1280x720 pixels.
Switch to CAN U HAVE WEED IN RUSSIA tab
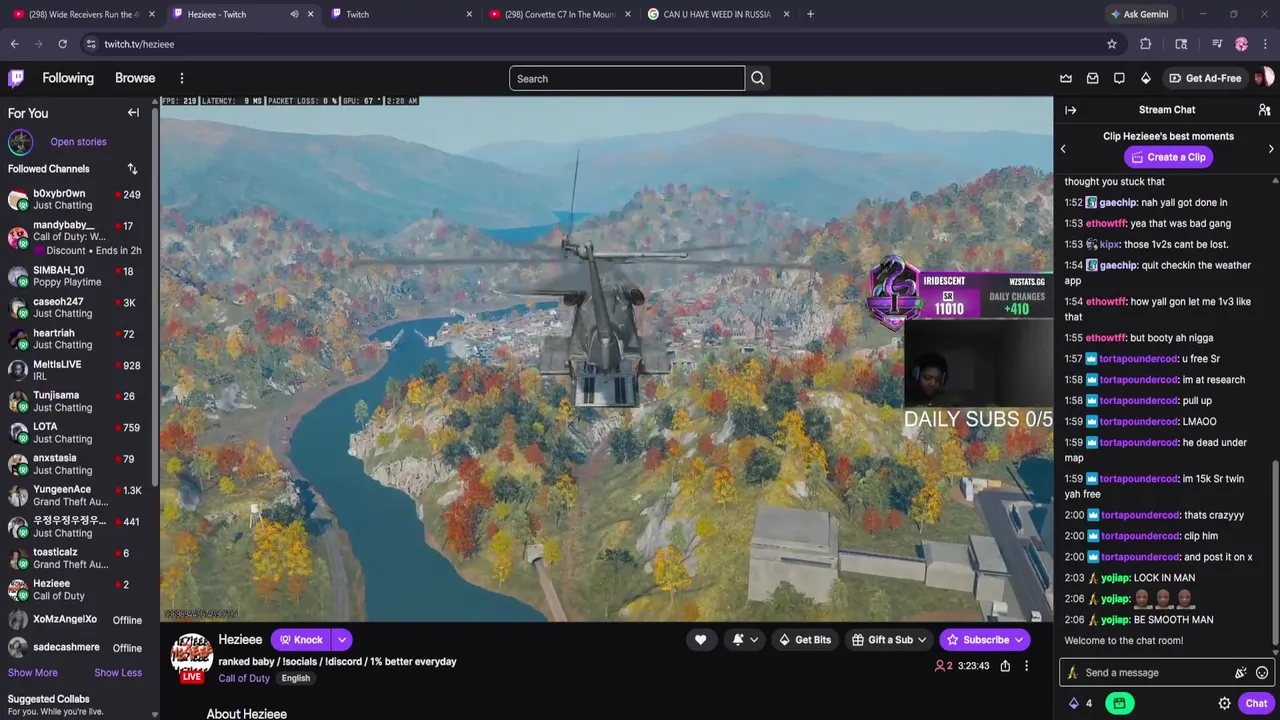pos(718,14)
